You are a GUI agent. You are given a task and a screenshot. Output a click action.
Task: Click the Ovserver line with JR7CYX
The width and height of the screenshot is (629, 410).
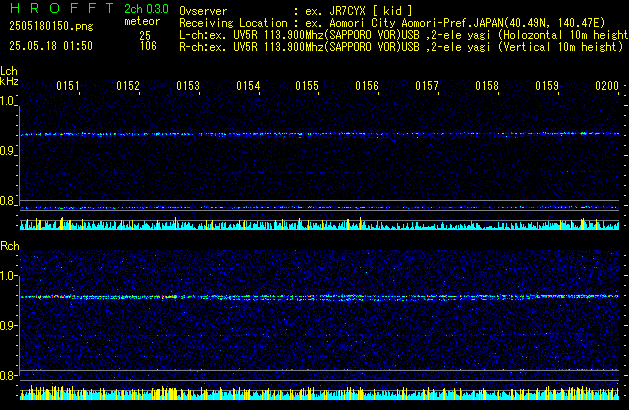(x=296, y=11)
